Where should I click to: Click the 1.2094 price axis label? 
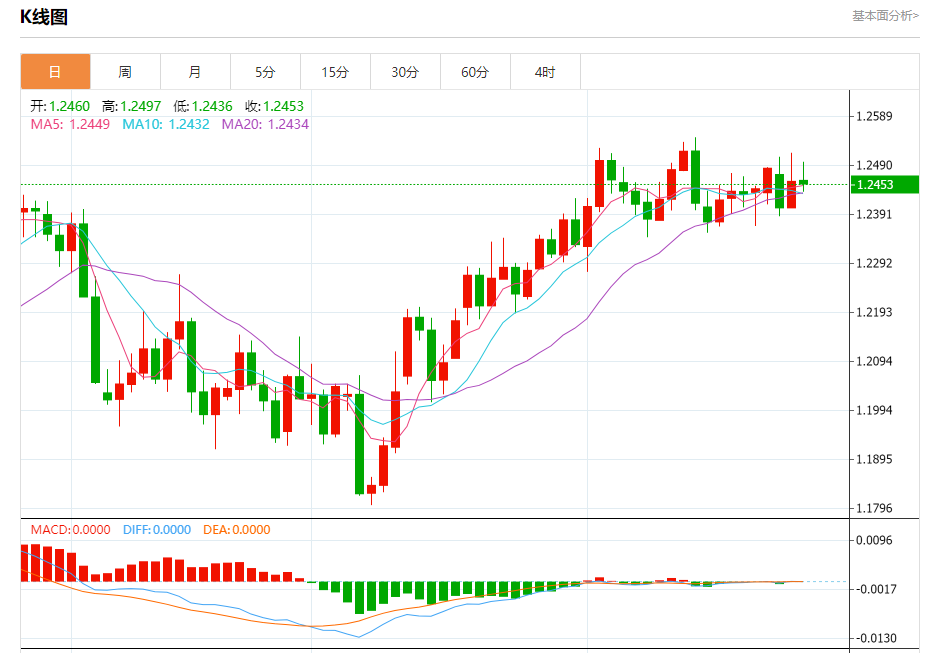coord(874,361)
